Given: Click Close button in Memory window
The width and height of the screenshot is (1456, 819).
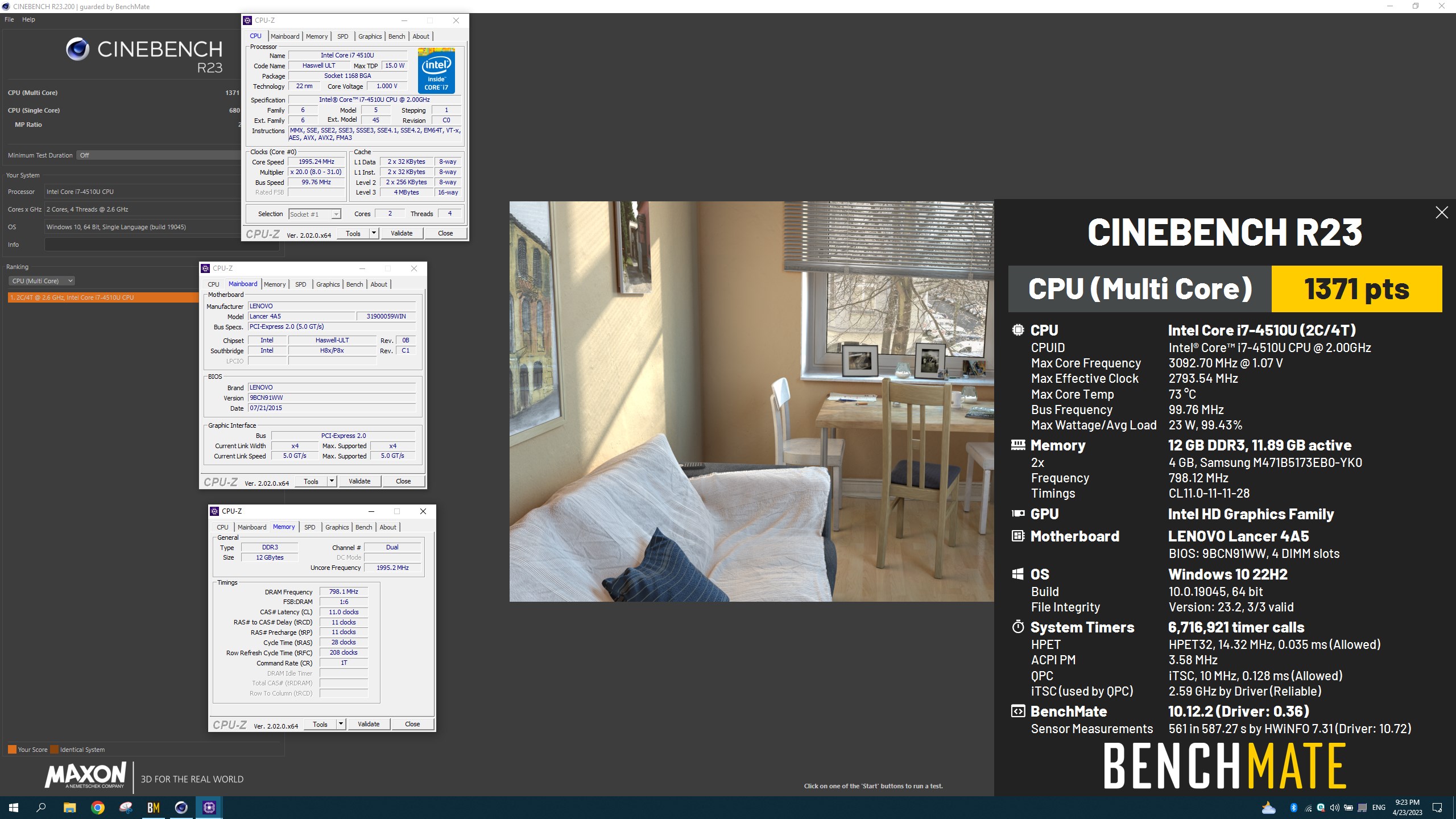Looking at the screenshot, I should [x=412, y=724].
